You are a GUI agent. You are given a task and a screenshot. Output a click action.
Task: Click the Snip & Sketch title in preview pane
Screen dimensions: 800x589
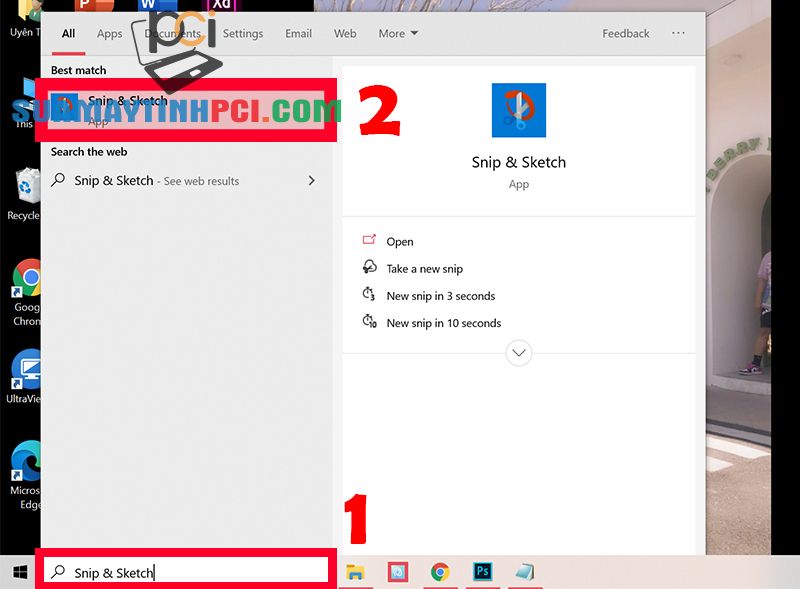518,162
